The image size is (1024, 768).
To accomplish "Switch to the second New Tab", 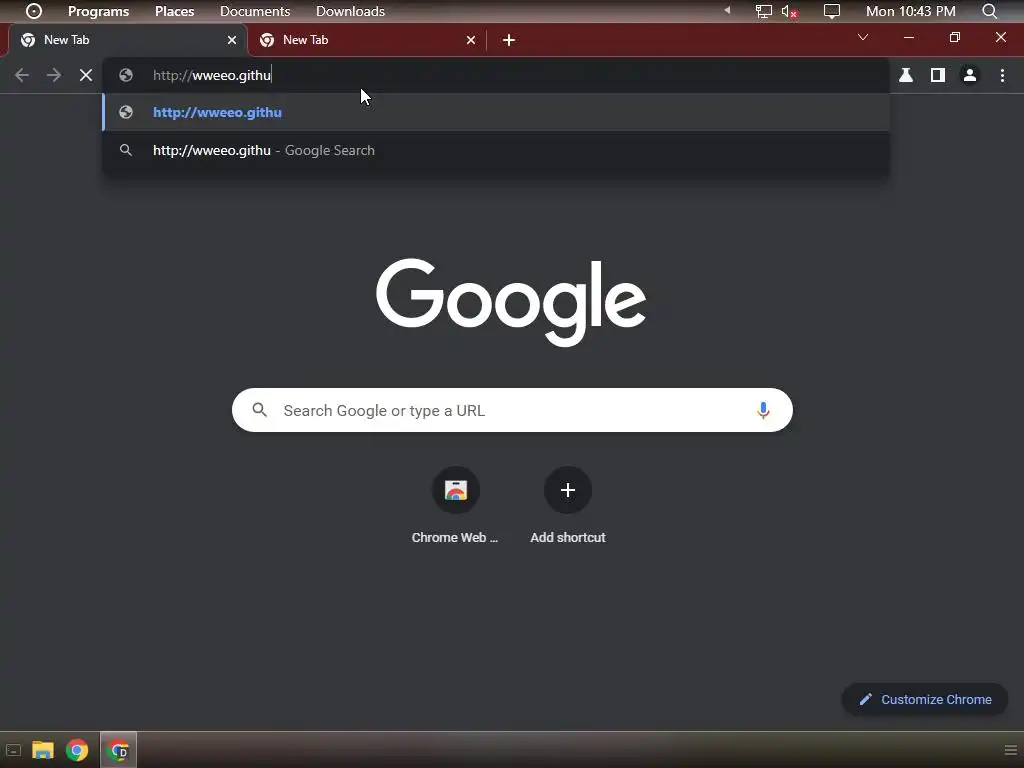I will click(x=366, y=40).
